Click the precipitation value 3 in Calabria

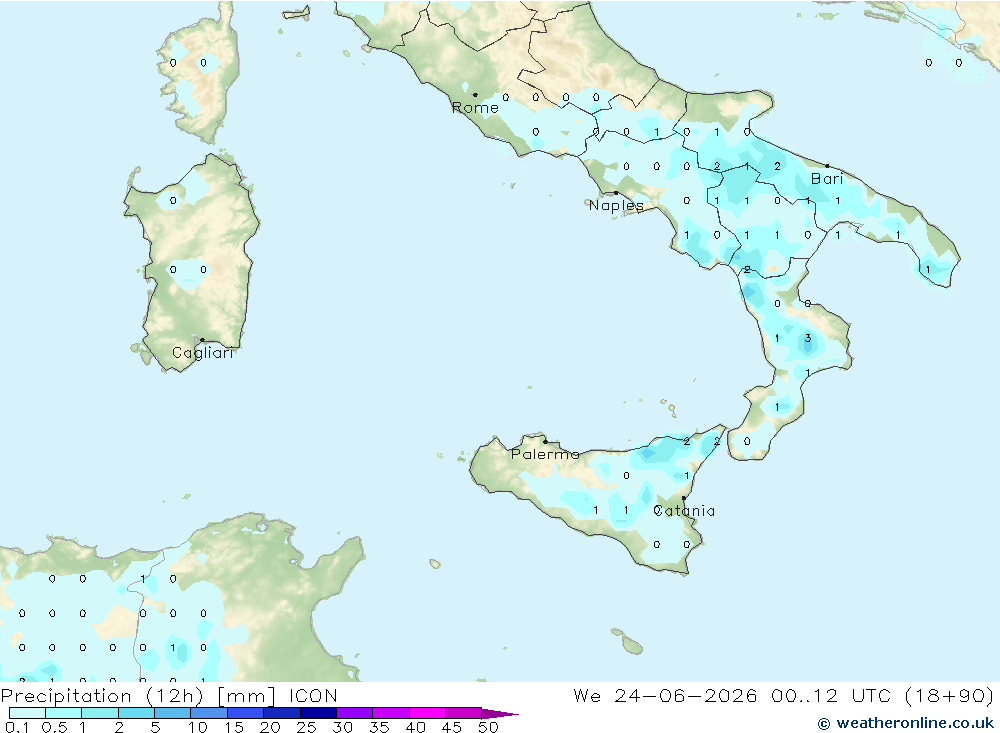(x=807, y=338)
